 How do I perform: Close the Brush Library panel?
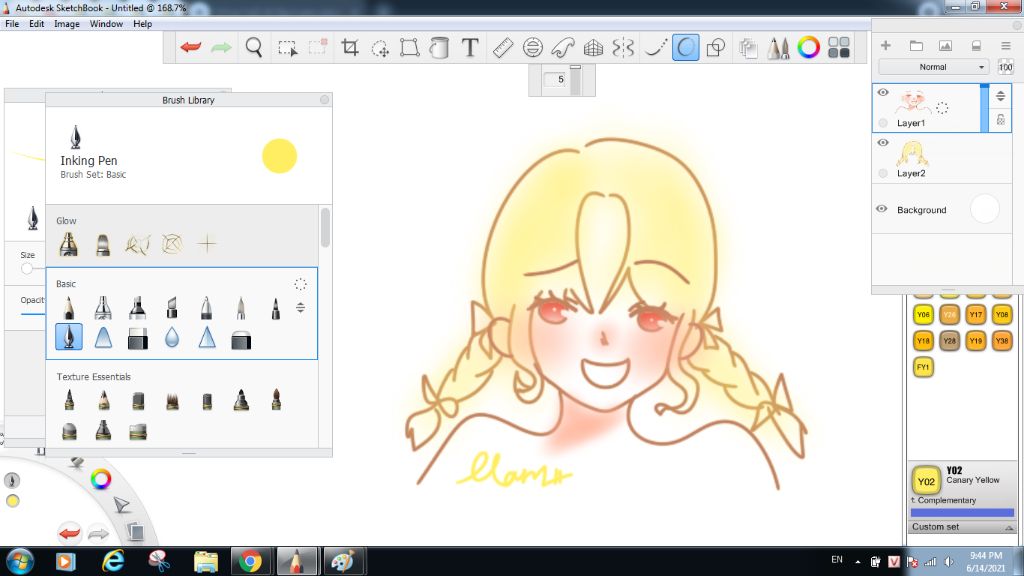pos(325,99)
